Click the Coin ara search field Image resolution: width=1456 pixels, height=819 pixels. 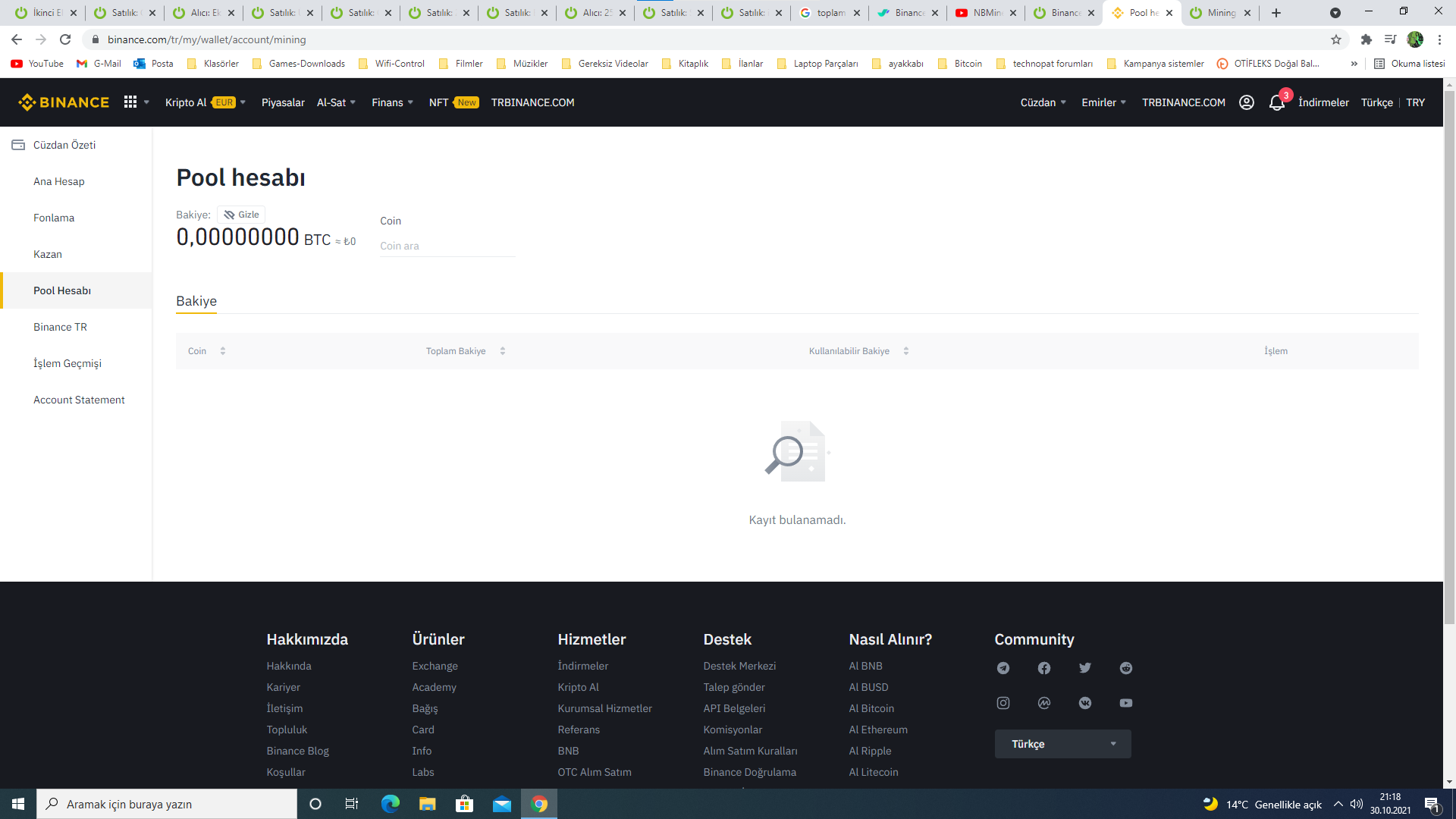click(447, 246)
